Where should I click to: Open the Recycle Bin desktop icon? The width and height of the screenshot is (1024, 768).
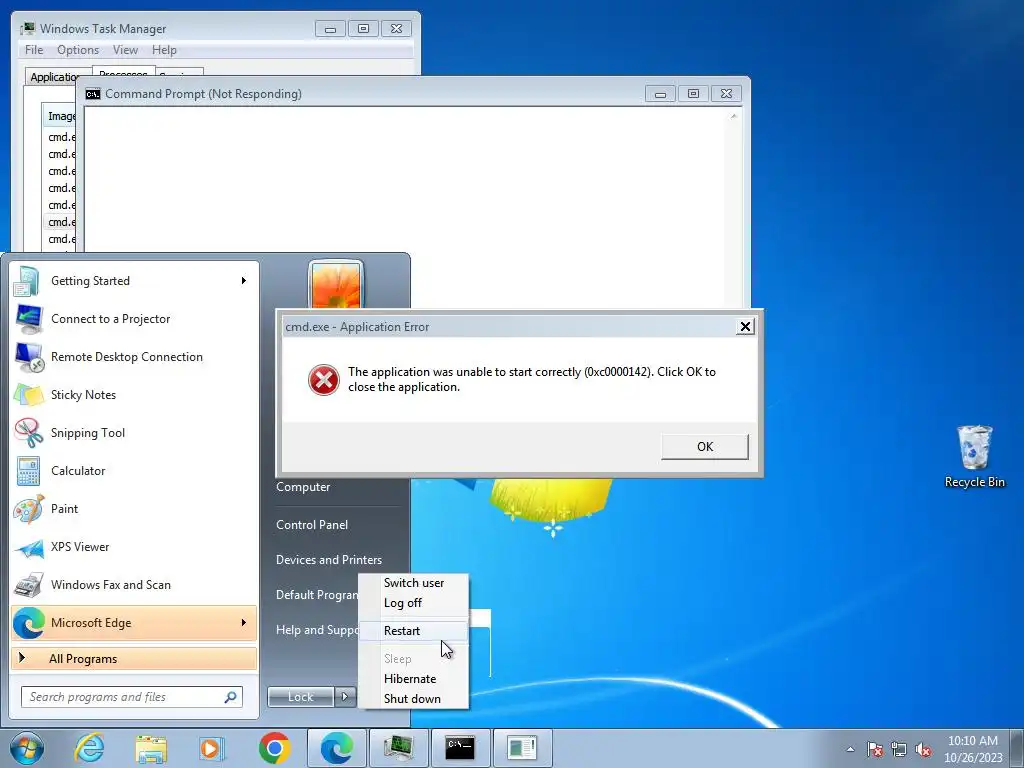pos(974,456)
